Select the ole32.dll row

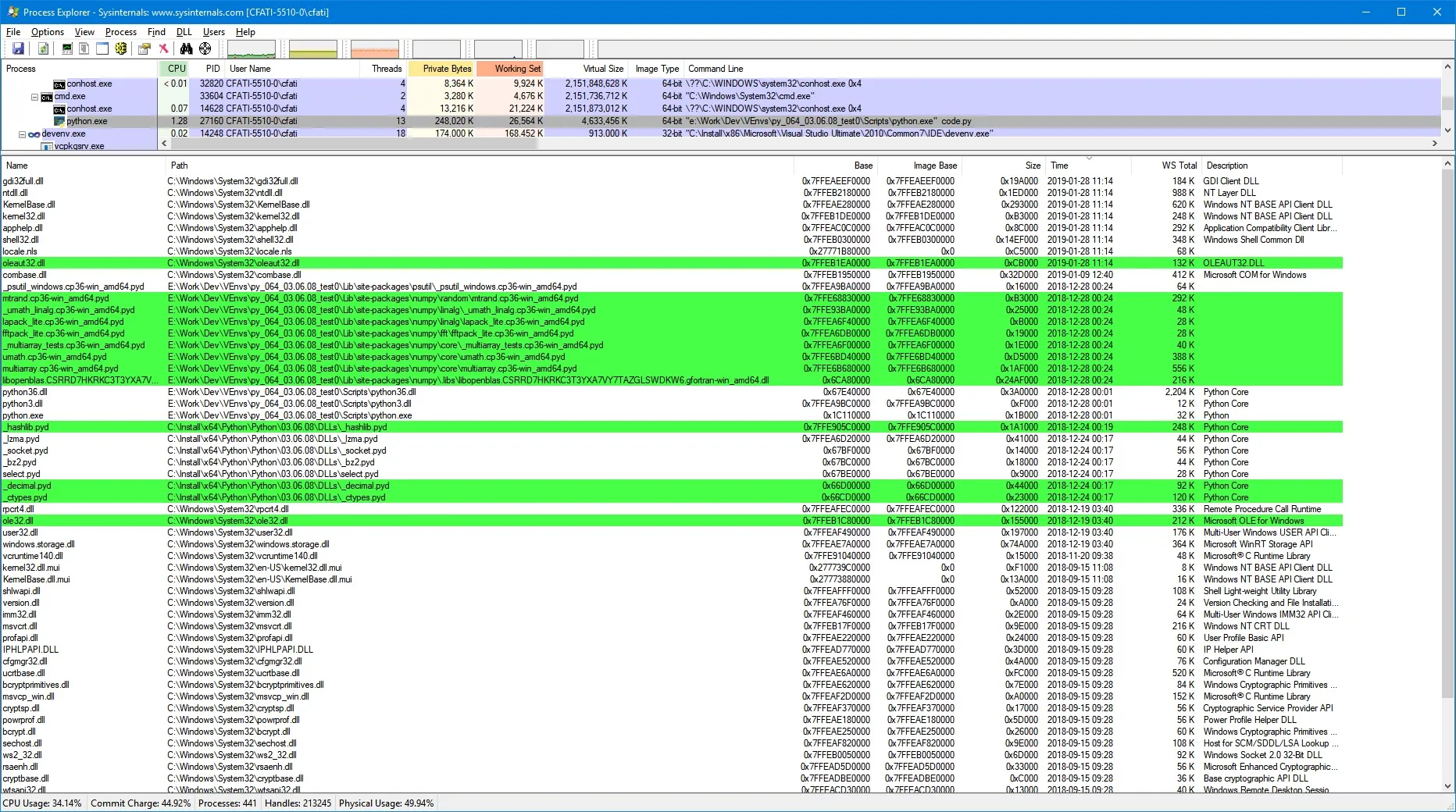click(672, 521)
